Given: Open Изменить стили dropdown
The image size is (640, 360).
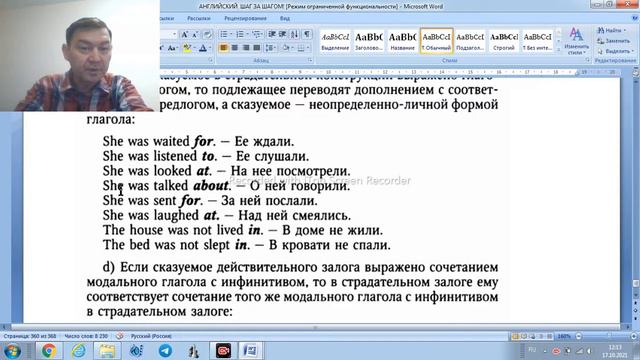Looking at the screenshot, I should 576,41.
